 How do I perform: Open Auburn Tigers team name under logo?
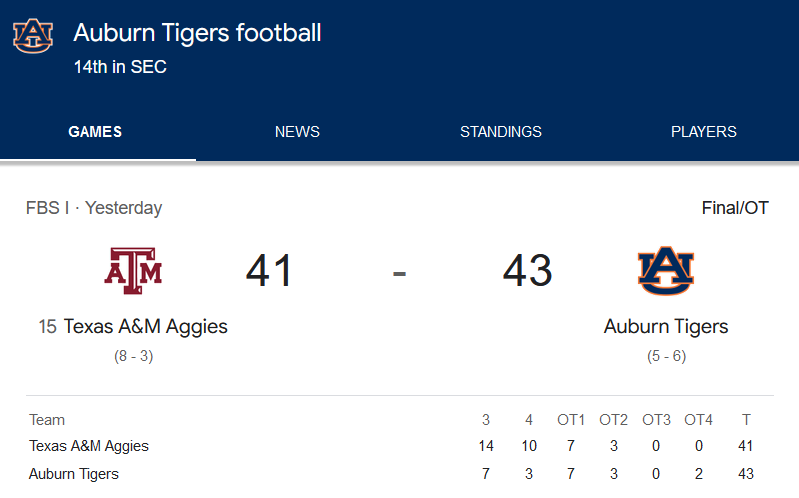pos(666,327)
